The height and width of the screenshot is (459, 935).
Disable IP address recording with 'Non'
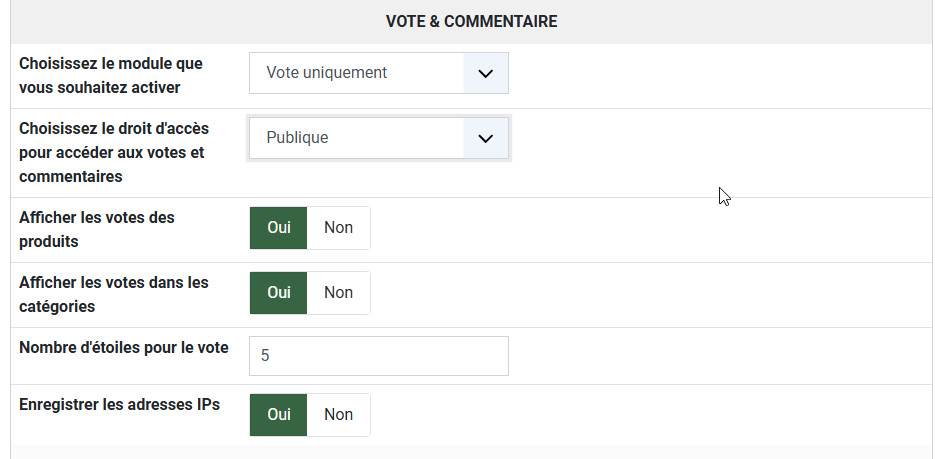tap(338, 415)
